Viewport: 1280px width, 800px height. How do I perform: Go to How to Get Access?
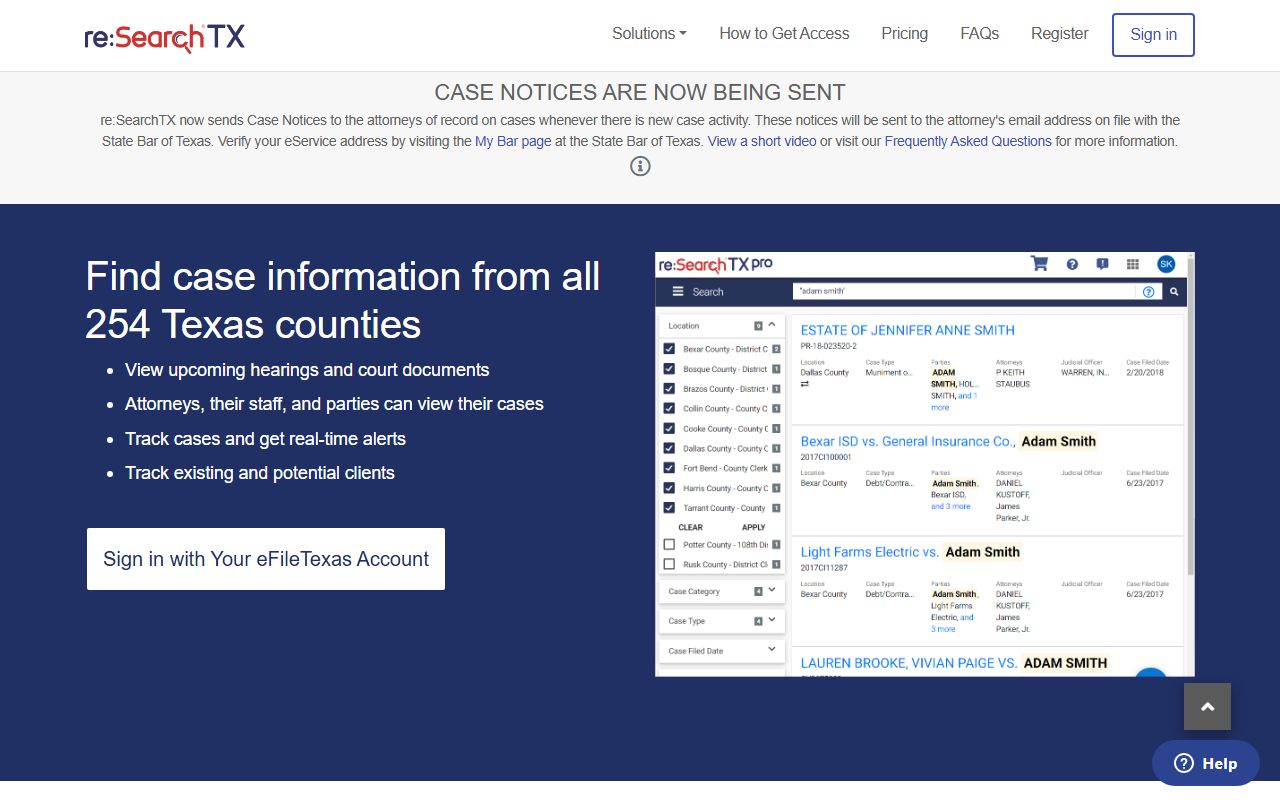coord(784,34)
